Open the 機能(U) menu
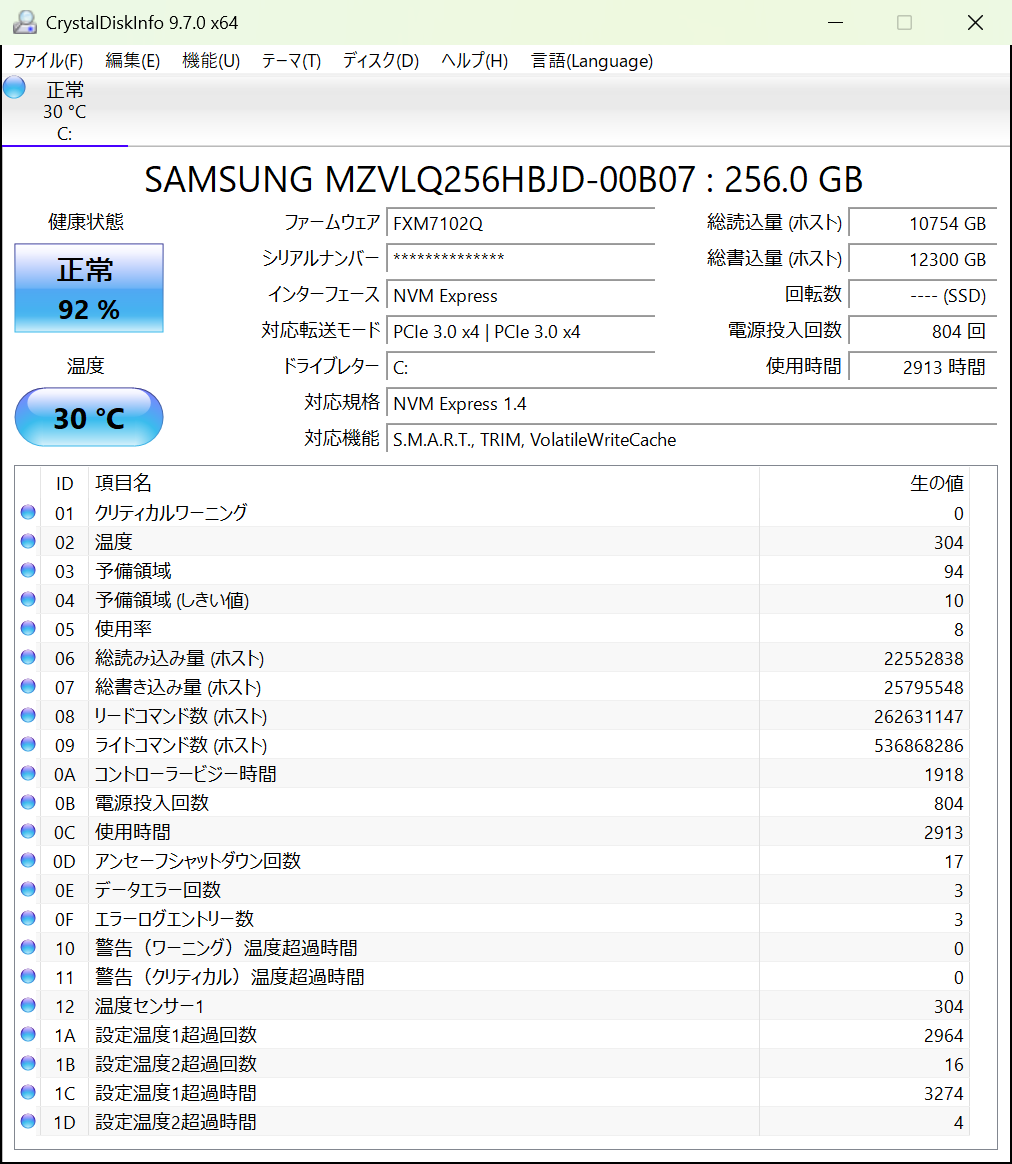 tap(211, 61)
